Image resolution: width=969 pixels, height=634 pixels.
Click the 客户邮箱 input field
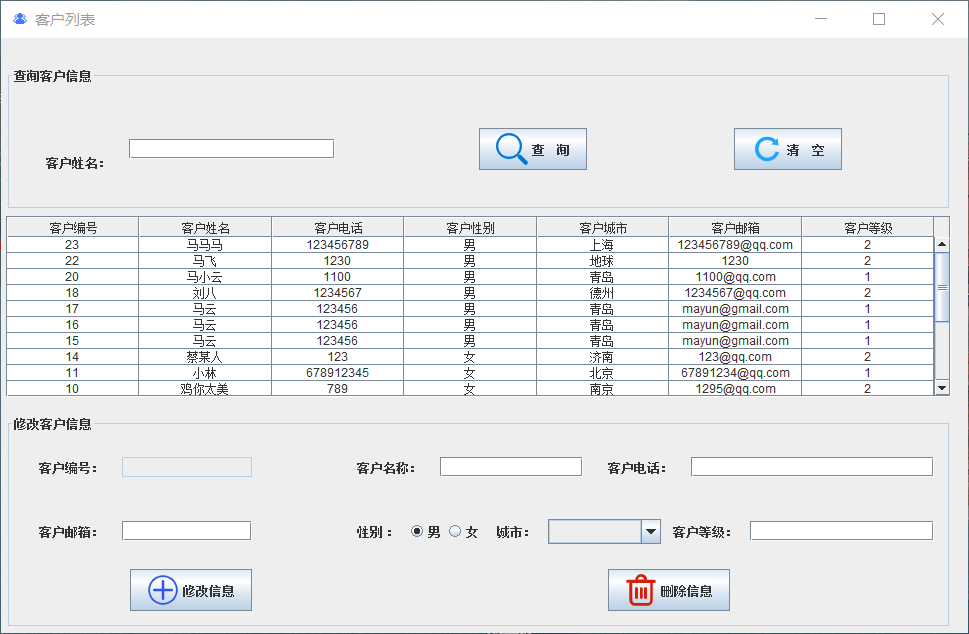(187, 531)
